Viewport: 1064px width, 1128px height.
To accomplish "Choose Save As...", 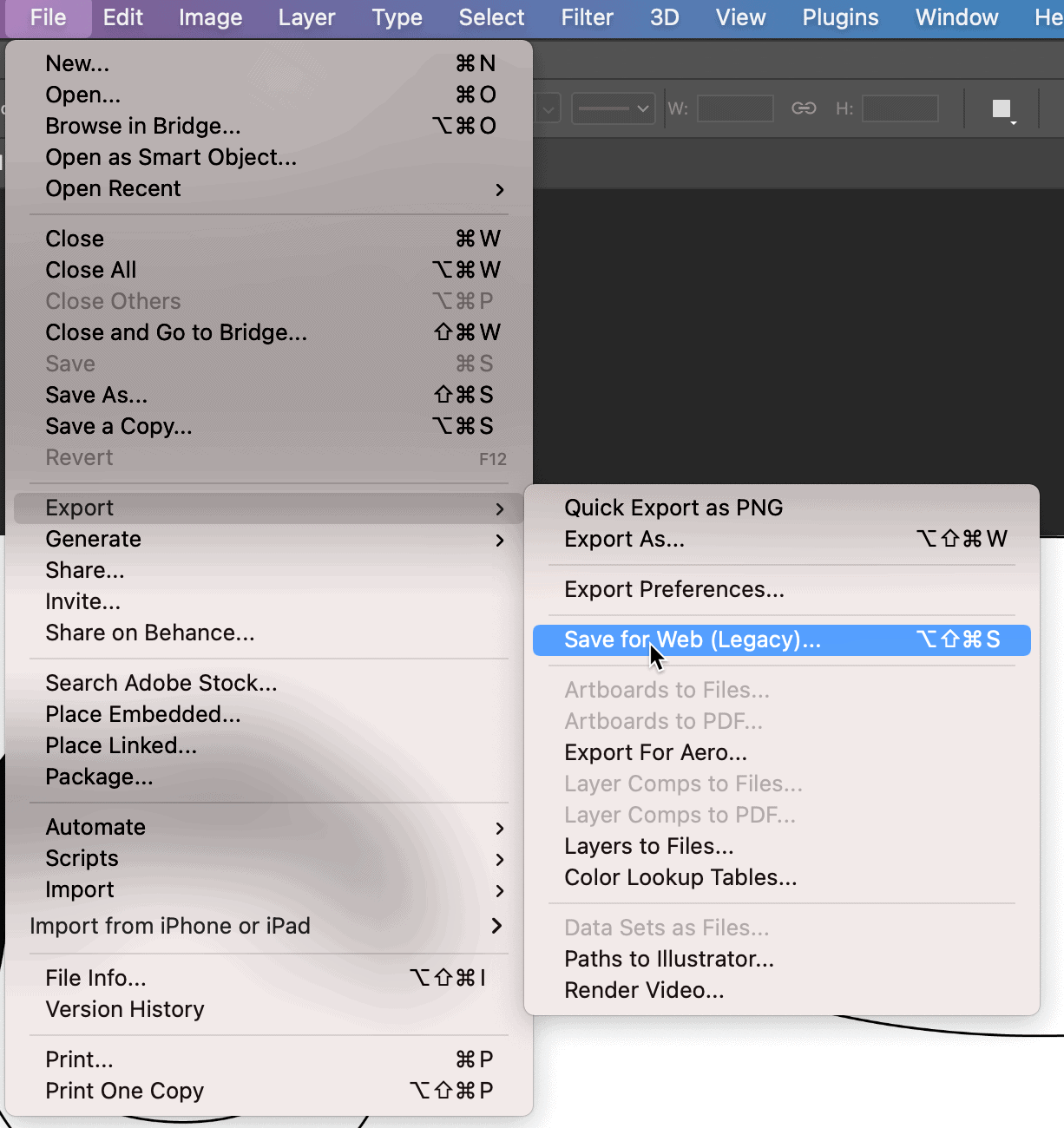I will (x=269, y=395).
